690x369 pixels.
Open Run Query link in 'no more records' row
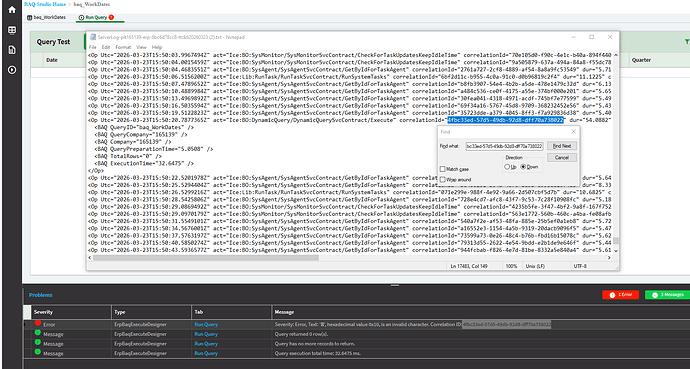206,344
